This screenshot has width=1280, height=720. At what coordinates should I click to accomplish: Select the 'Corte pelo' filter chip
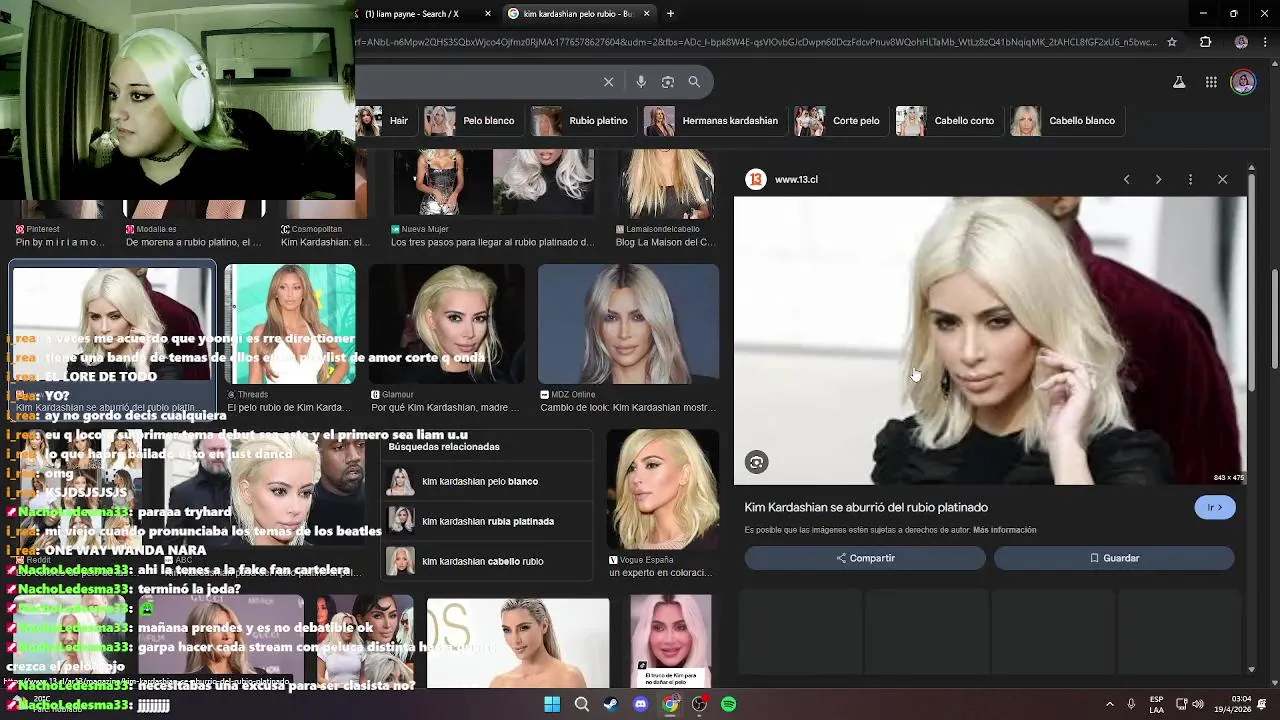click(x=839, y=121)
